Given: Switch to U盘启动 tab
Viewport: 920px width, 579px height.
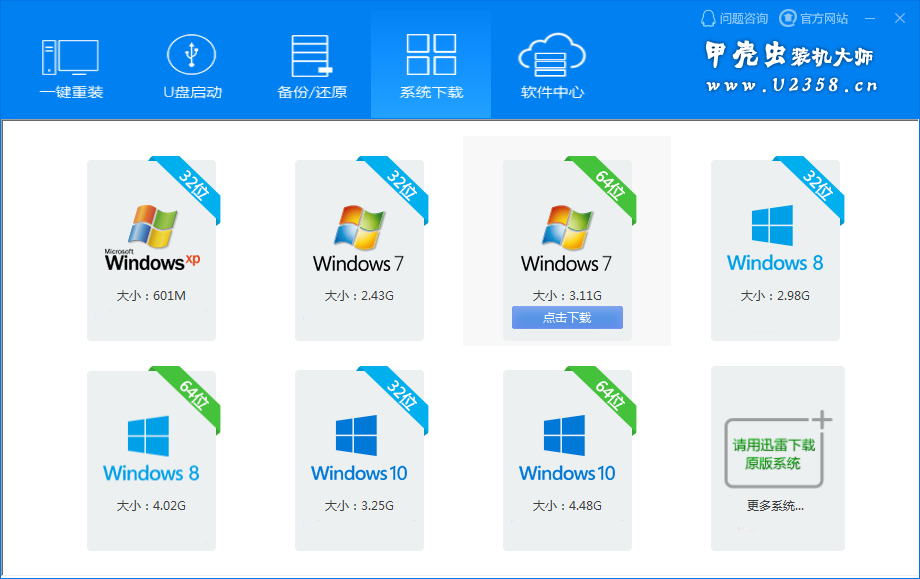Looking at the screenshot, I should click(x=192, y=67).
